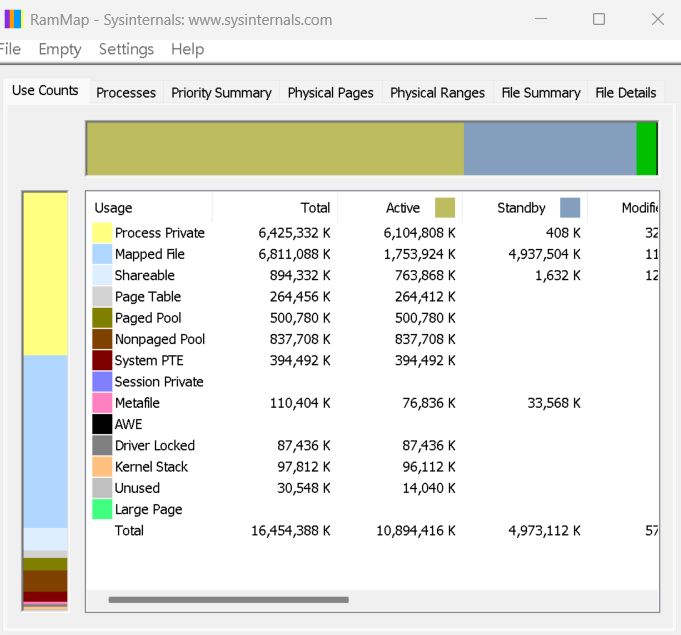Click the Active column header
681x635 pixels.
[400, 208]
